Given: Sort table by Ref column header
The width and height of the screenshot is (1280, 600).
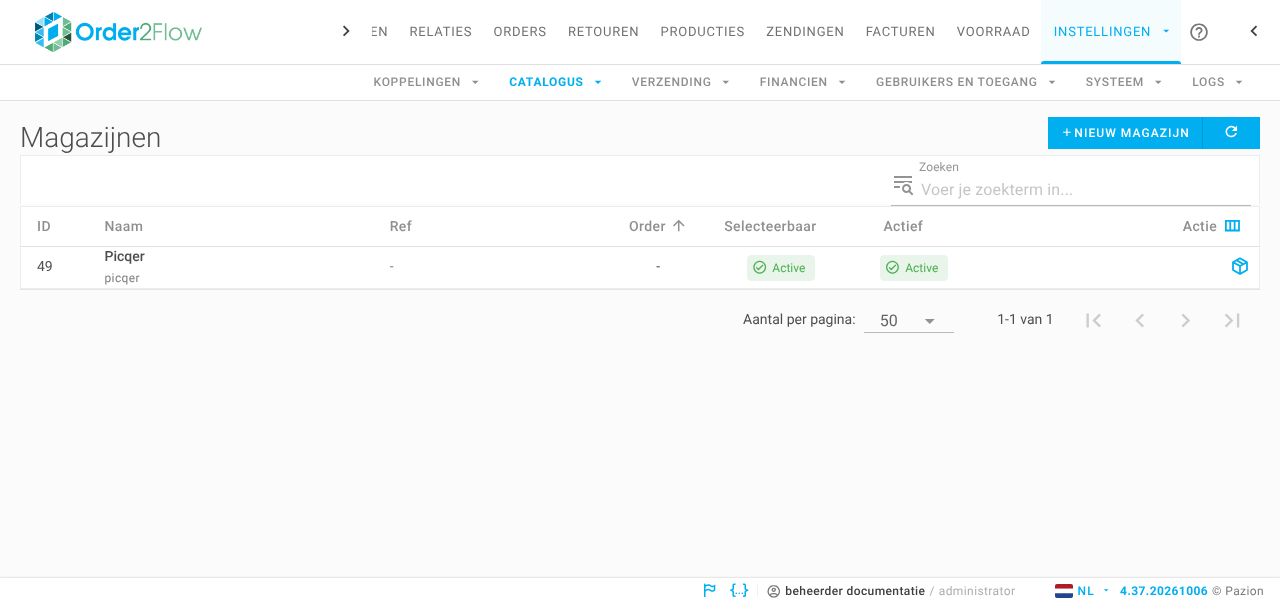Looking at the screenshot, I should point(400,226).
